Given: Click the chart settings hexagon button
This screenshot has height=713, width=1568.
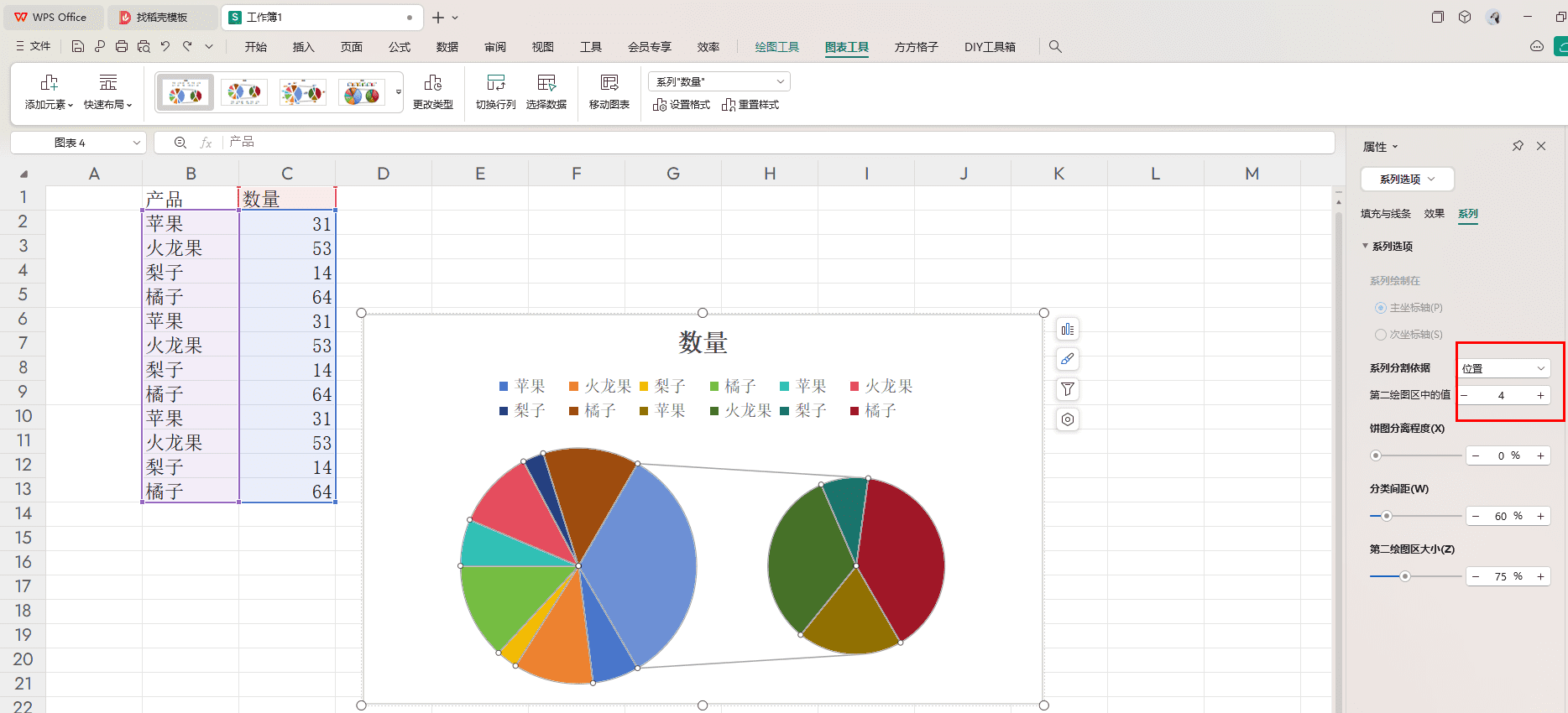Looking at the screenshot, I should pyautogui.click(x=1068, y=419).
